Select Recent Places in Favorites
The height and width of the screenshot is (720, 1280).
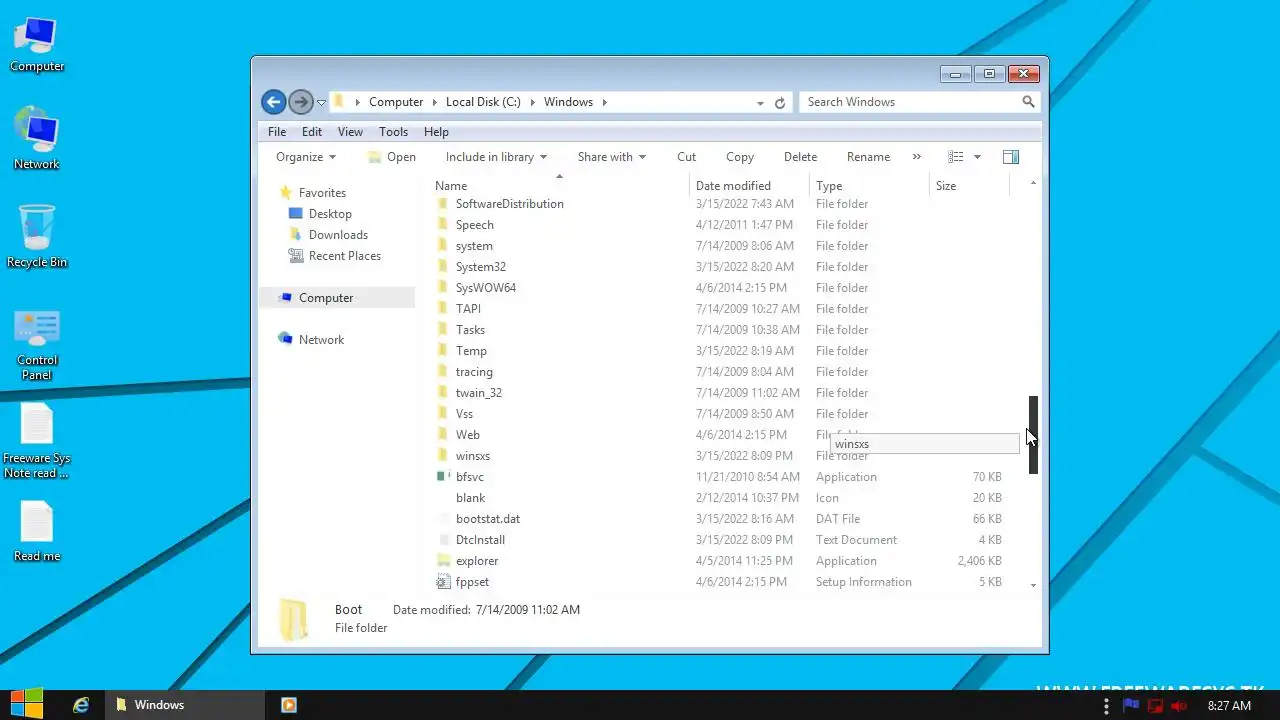pos(344,256)
